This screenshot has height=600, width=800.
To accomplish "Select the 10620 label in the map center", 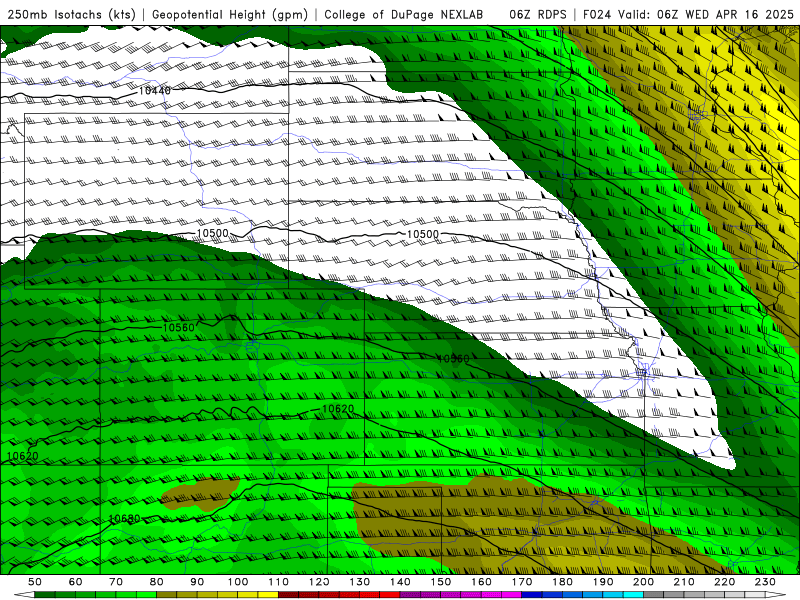I will [338, 409].
